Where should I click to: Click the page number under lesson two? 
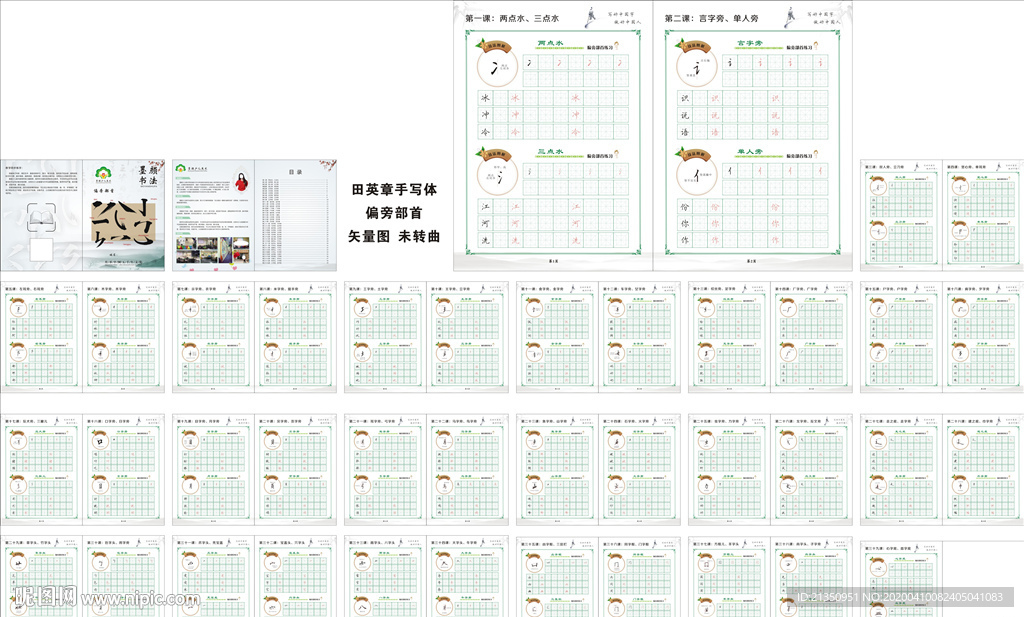point(752,261)
